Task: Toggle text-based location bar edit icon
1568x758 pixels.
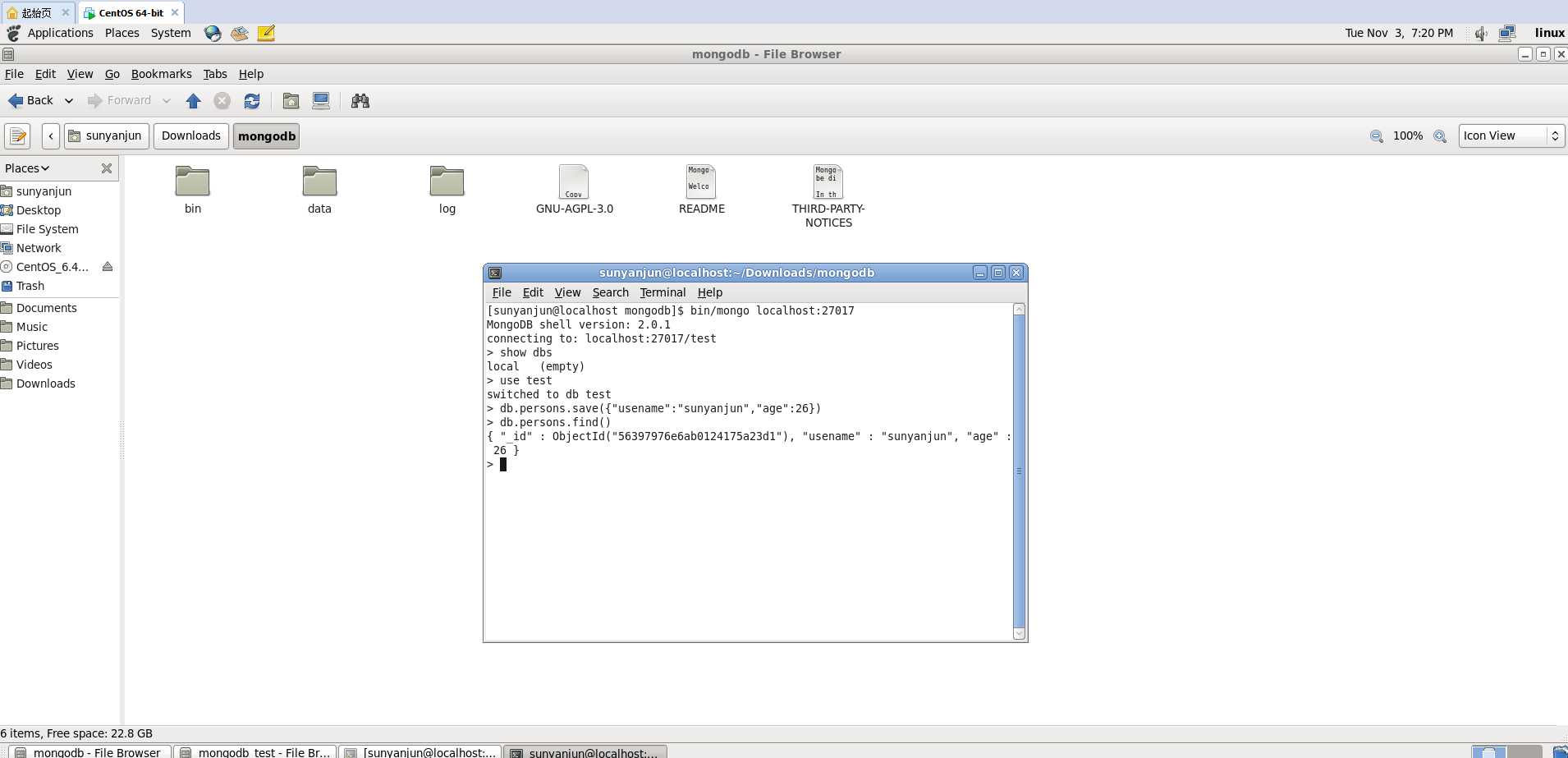Action: point(18,136)
